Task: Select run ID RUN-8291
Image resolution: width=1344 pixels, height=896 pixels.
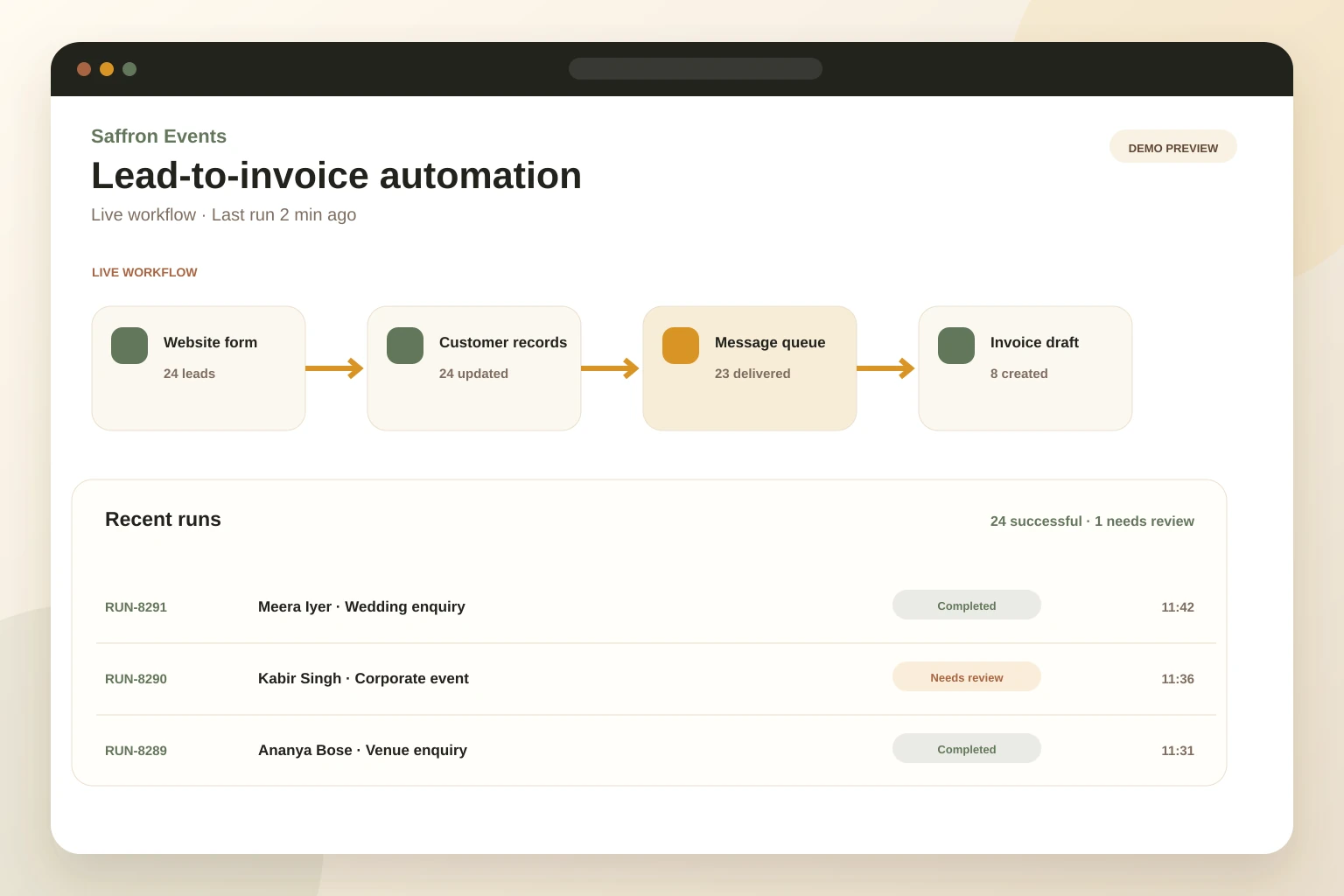Action: 136,607
